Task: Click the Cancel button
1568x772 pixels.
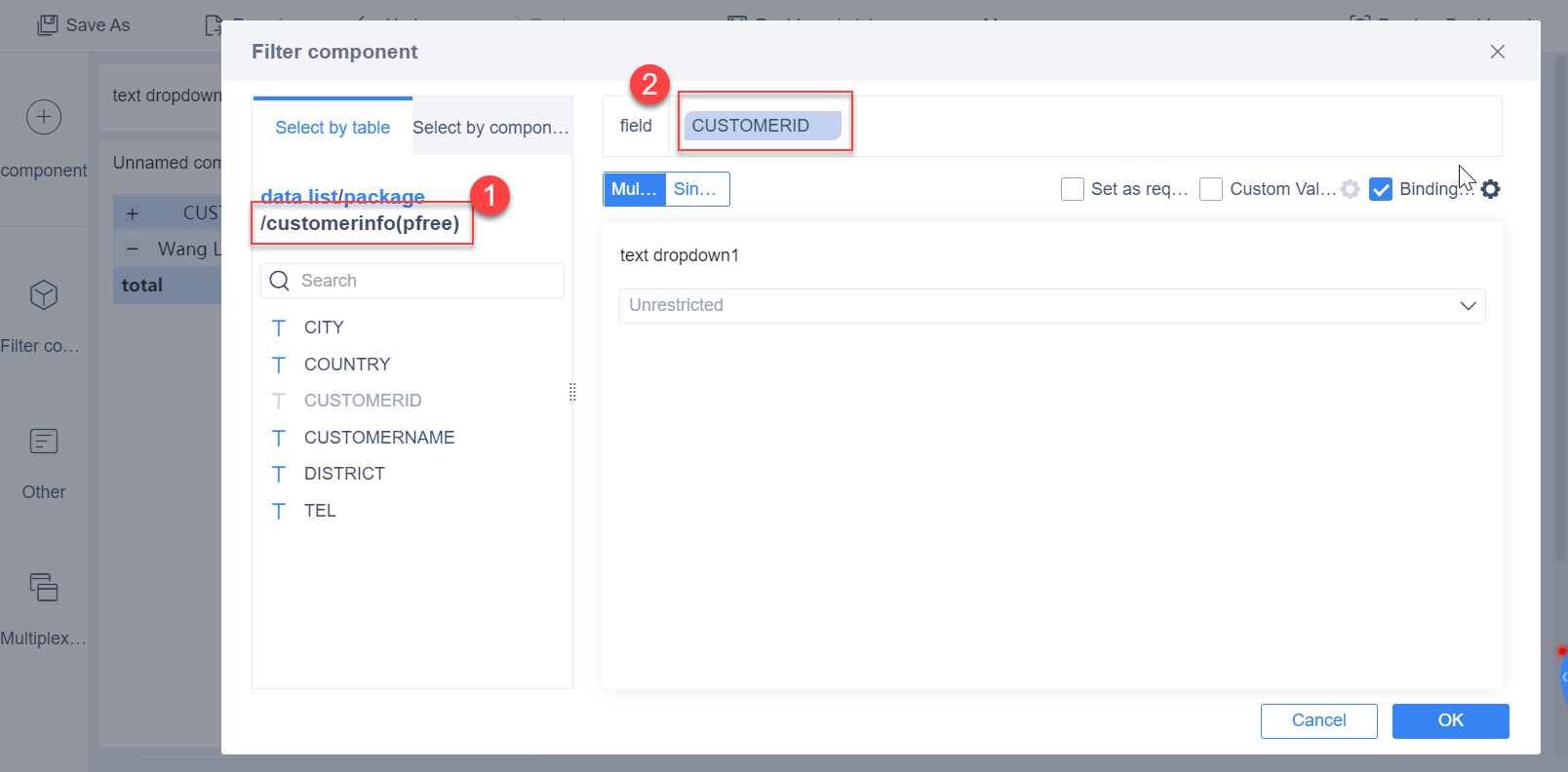Action: click(1319, 721)
